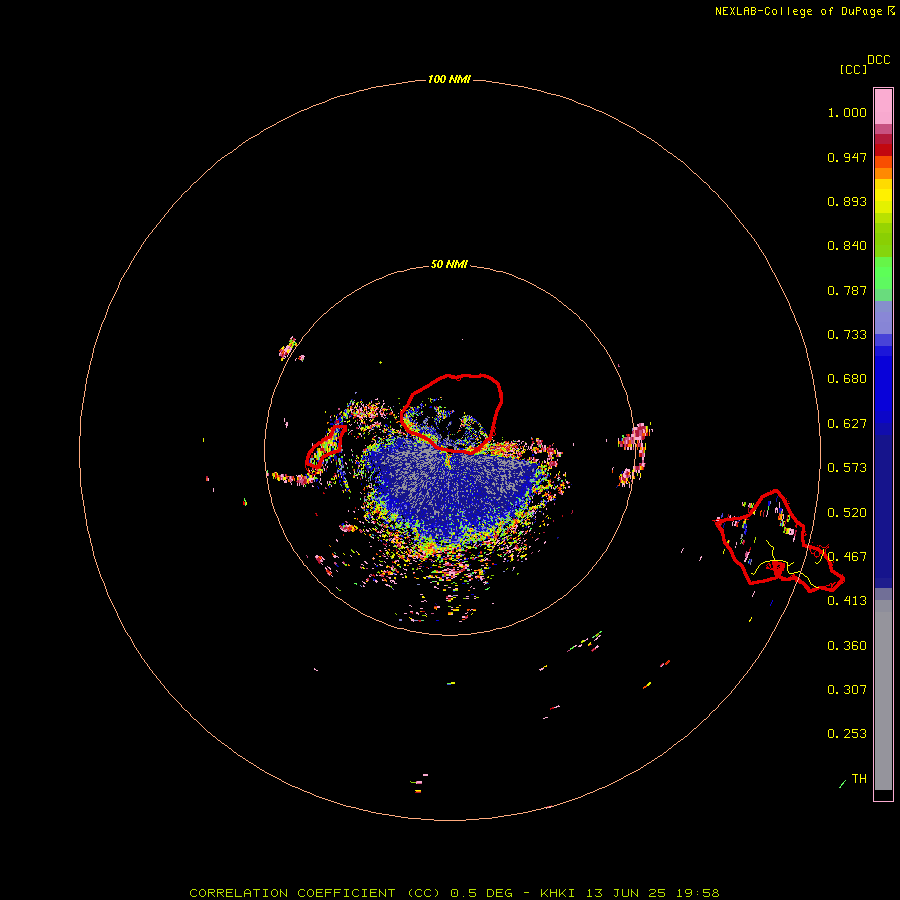Viewport: 900px width, 900px height.
Task: Click the 0.253 color scale value
Action: [847, 734]
